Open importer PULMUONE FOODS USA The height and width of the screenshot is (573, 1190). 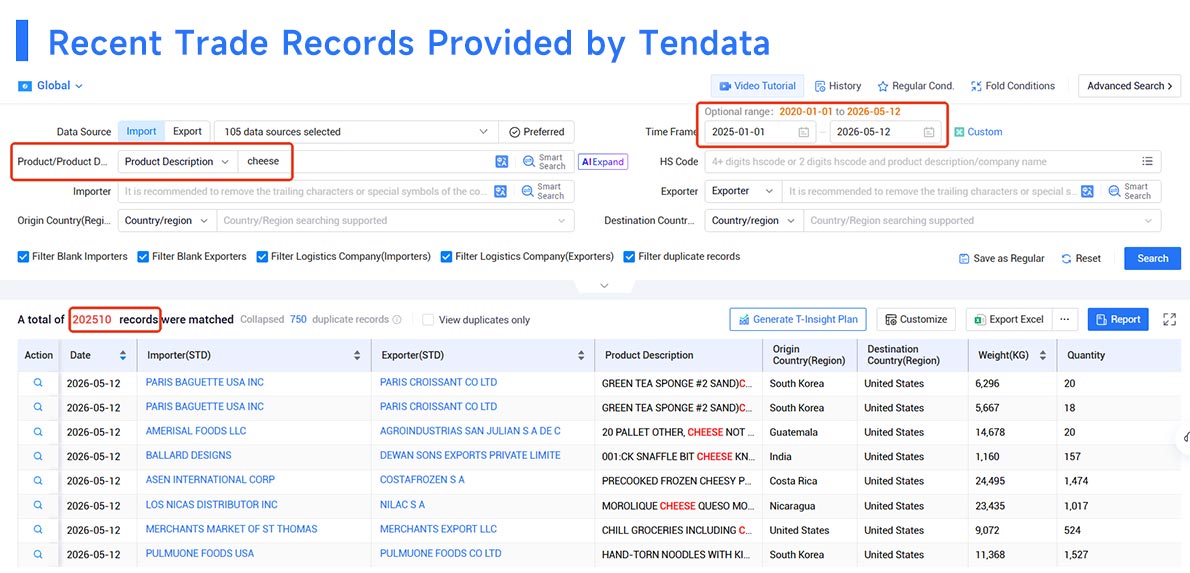tap(200, 553)
